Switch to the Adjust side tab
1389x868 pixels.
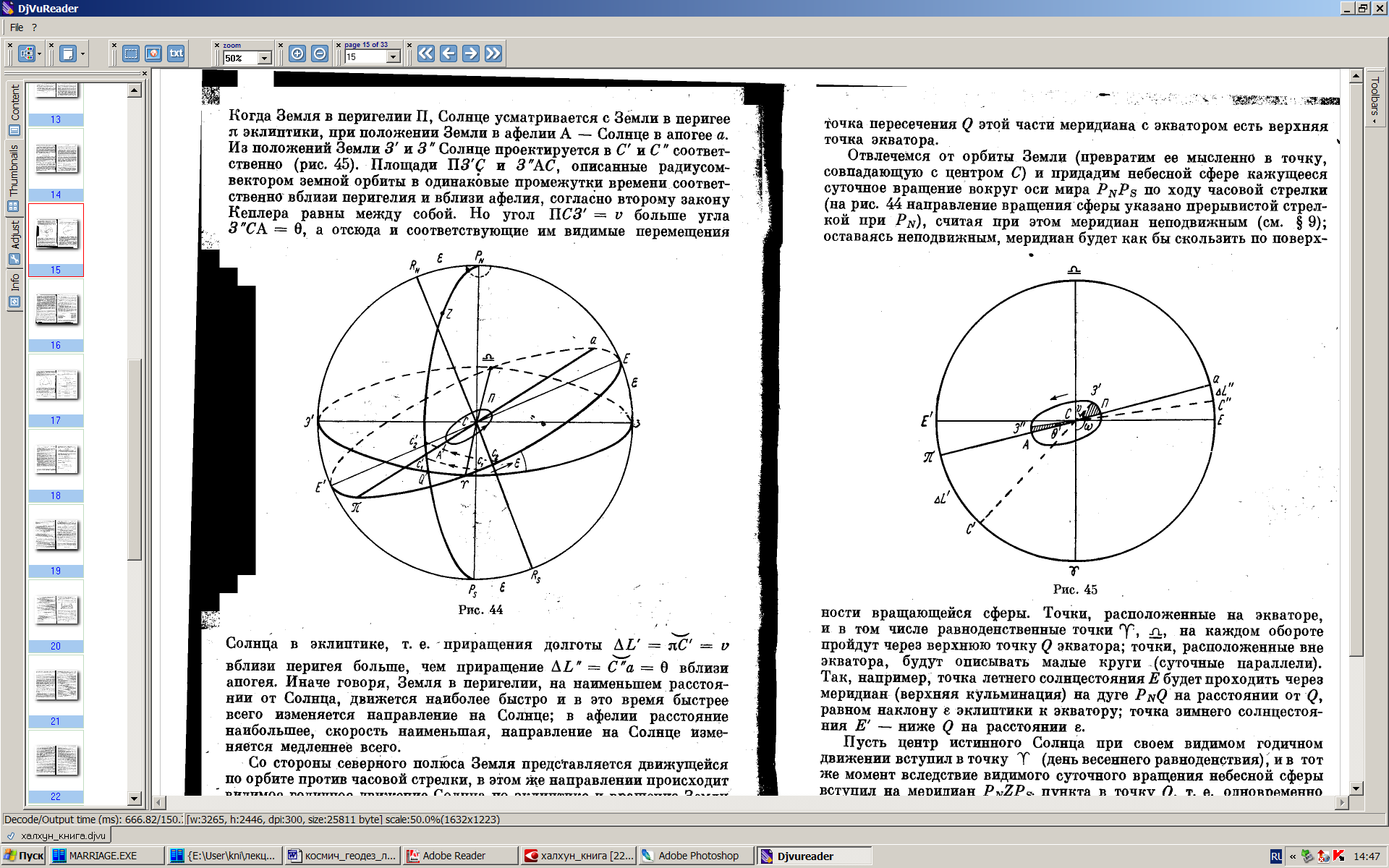[14, 243]
